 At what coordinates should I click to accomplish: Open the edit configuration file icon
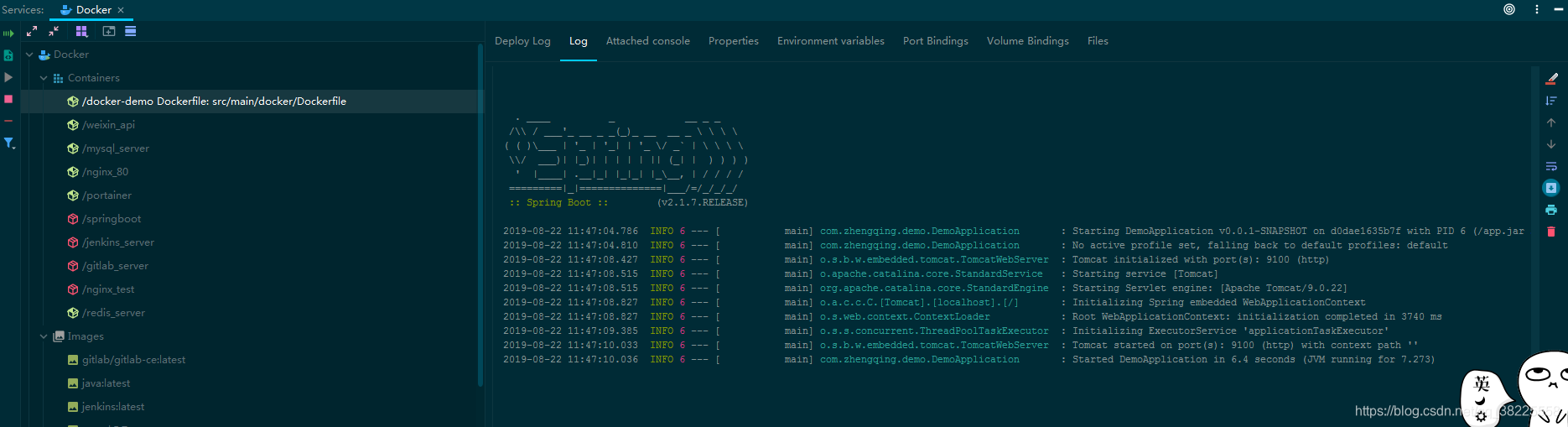click(8, 55)
